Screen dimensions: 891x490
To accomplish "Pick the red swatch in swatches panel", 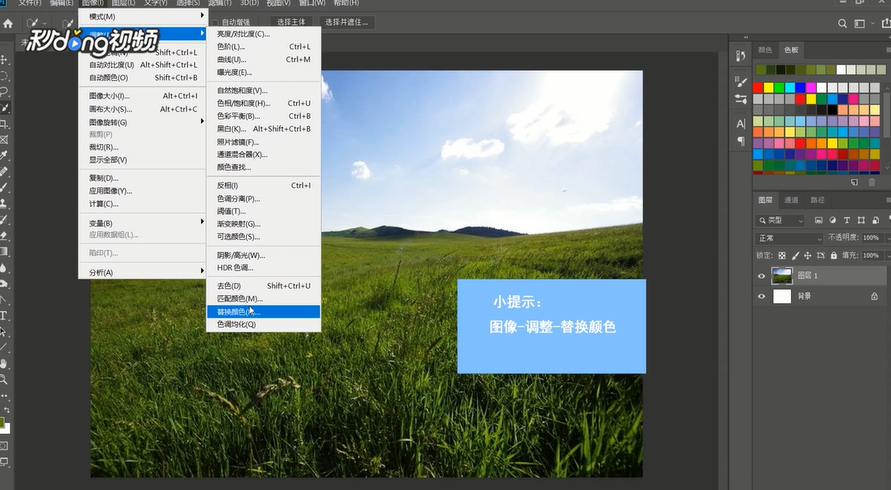I will (758, 88).
